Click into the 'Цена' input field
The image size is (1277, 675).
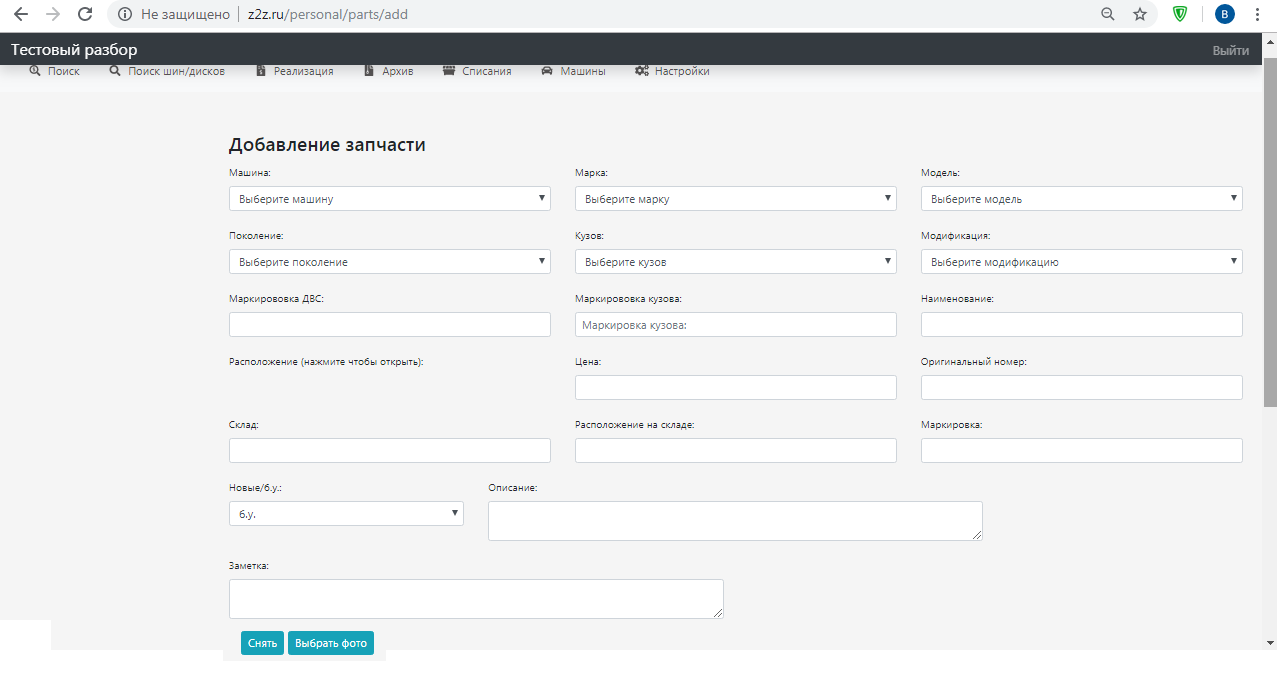tap(736, 387)
